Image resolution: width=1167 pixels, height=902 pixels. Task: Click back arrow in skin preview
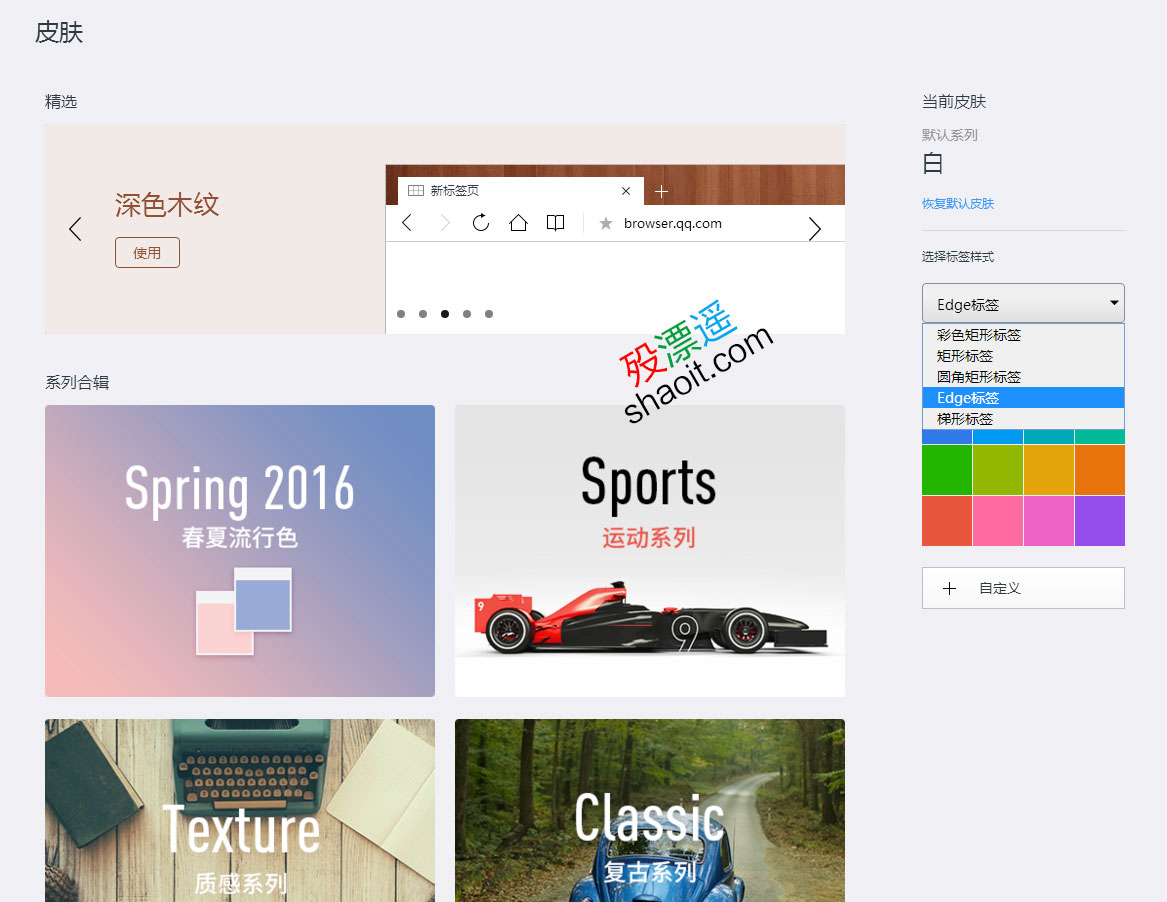coord(407,223)
